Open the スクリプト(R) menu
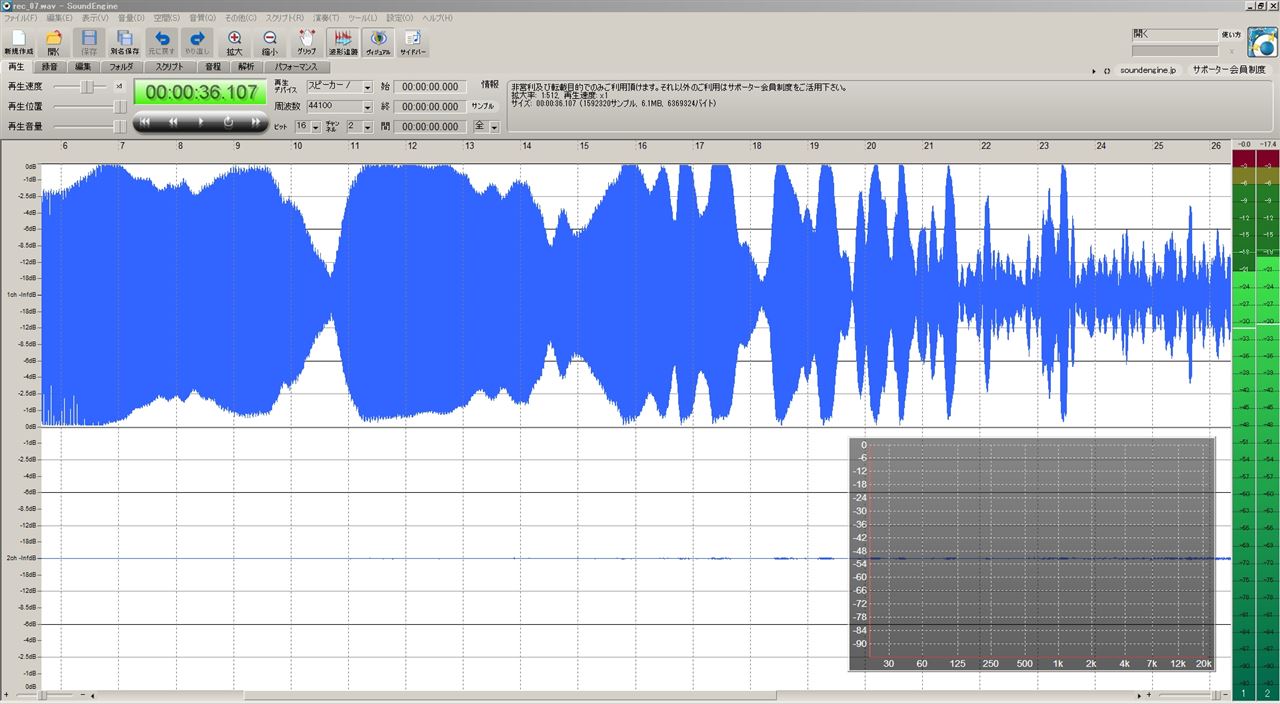Image resolution: width=1280 pixels, height=704 pixels. 285,18
